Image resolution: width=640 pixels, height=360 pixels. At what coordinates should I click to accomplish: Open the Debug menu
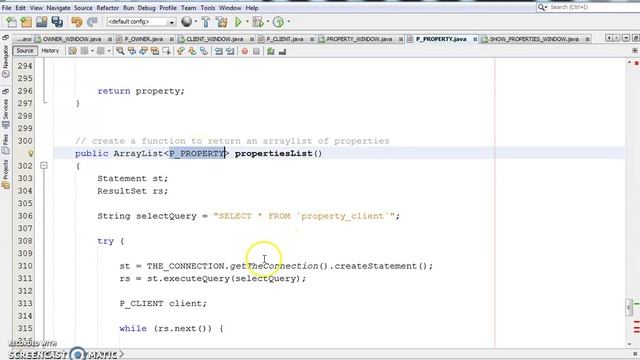[146, 8]
